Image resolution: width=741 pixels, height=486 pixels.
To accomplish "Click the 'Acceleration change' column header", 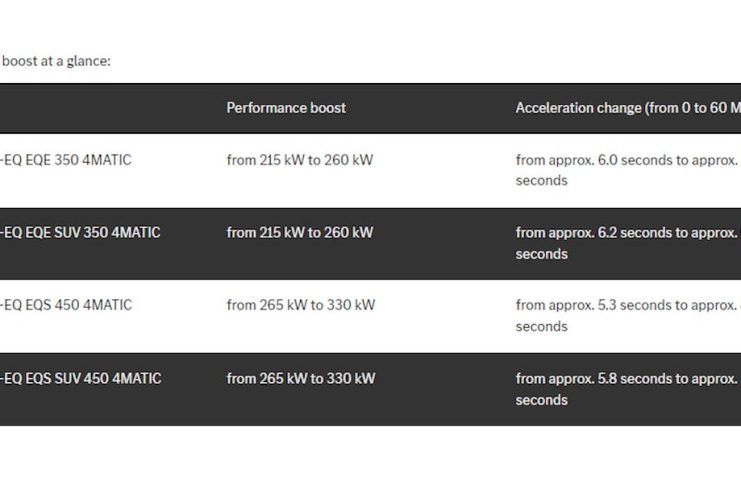I will click(x=627, y=108).
